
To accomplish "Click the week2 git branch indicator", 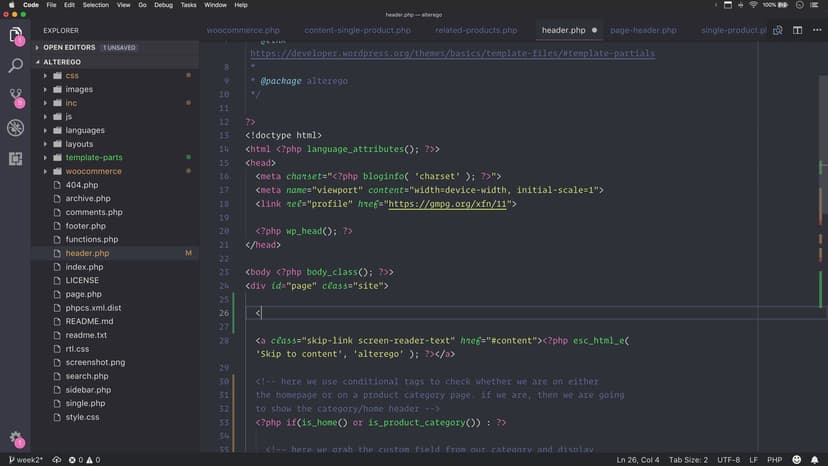I will 25,459.
